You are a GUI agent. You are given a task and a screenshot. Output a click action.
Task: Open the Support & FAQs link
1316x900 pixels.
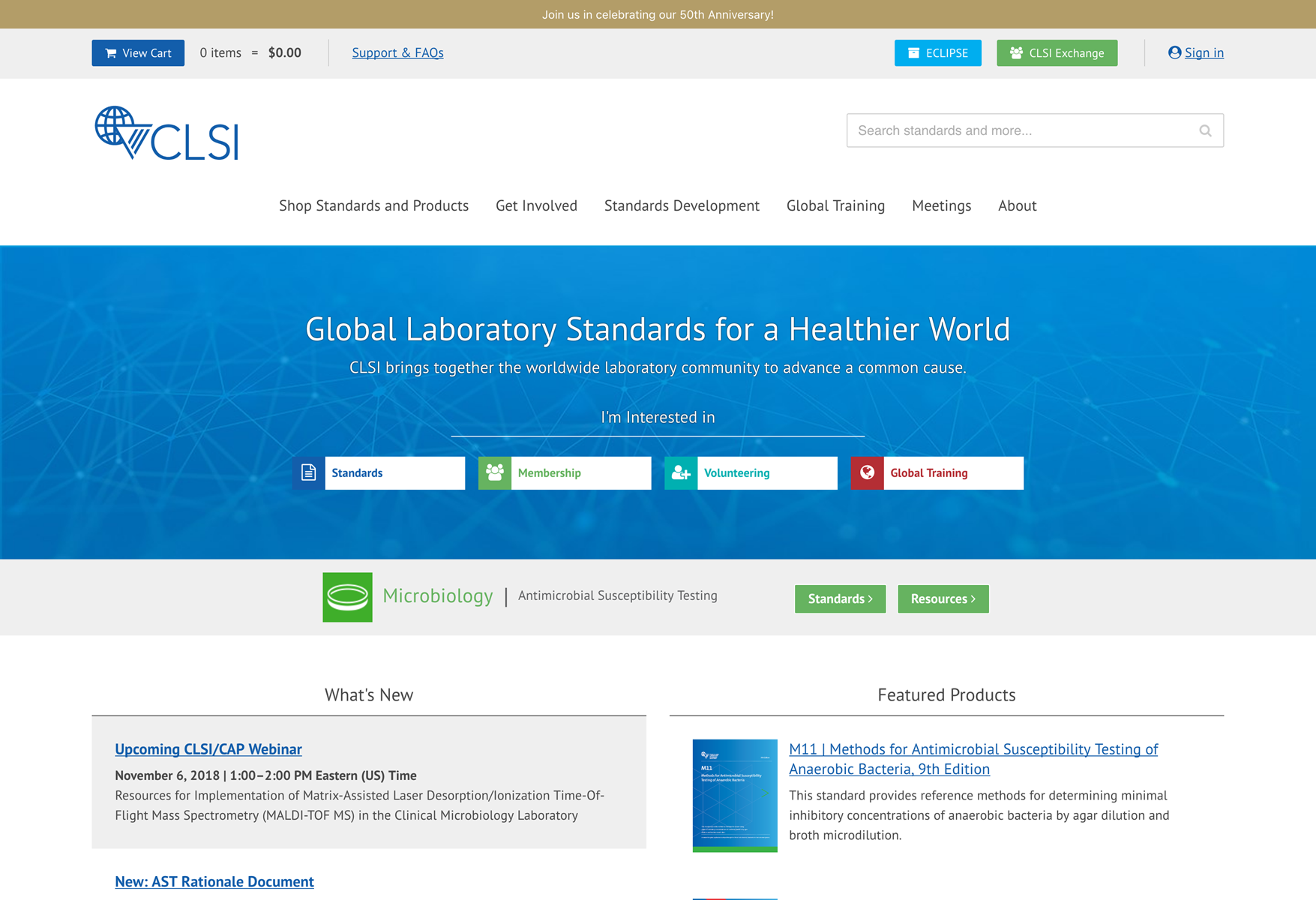point(397,52)
